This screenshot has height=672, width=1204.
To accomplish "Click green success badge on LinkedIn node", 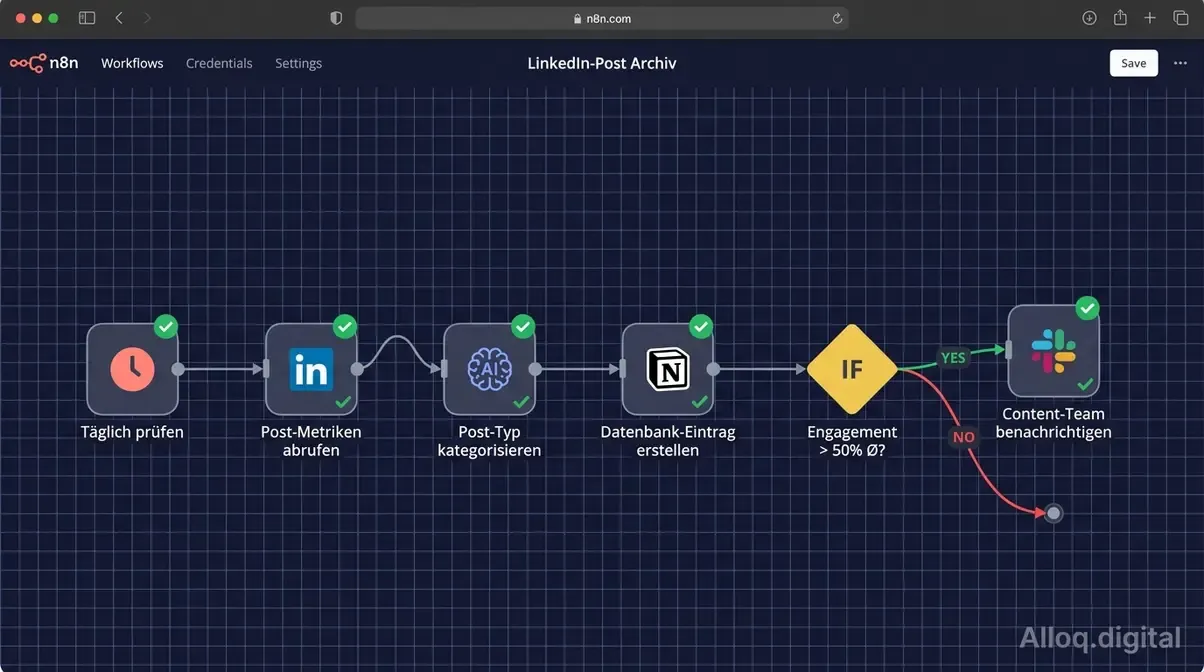I will coord(344,326).
